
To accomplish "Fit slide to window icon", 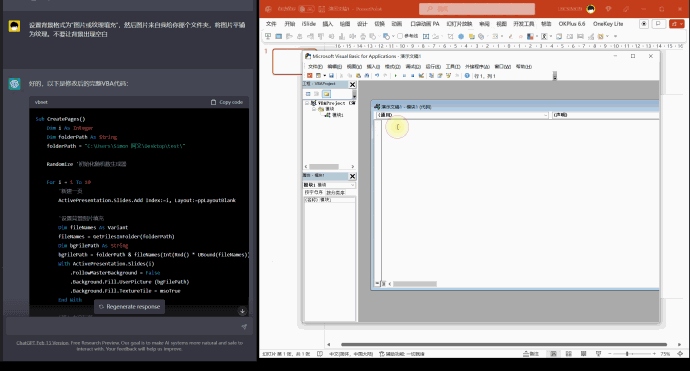I will point(680,354).
